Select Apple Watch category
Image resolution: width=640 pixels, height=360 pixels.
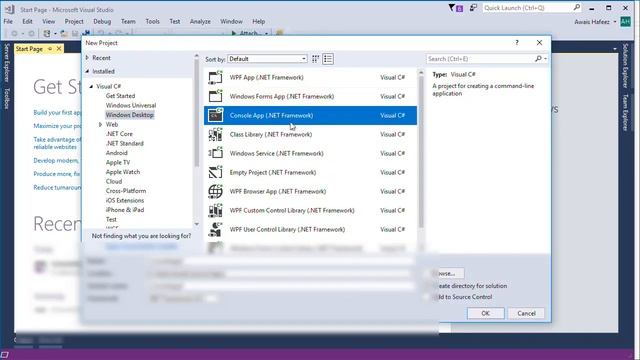point(122,172)
